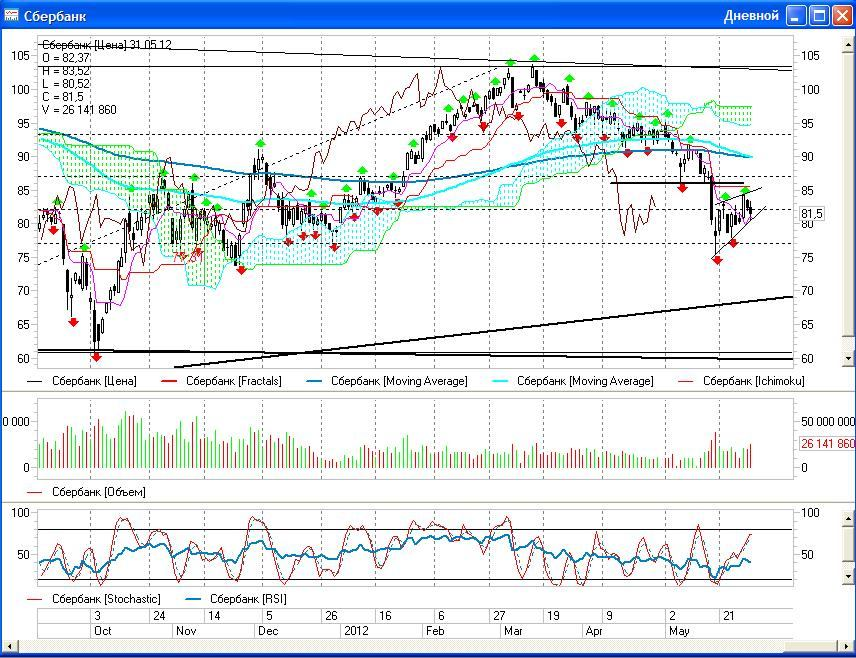
Task: Click the '16' date label on time axis
Action: 385,616
